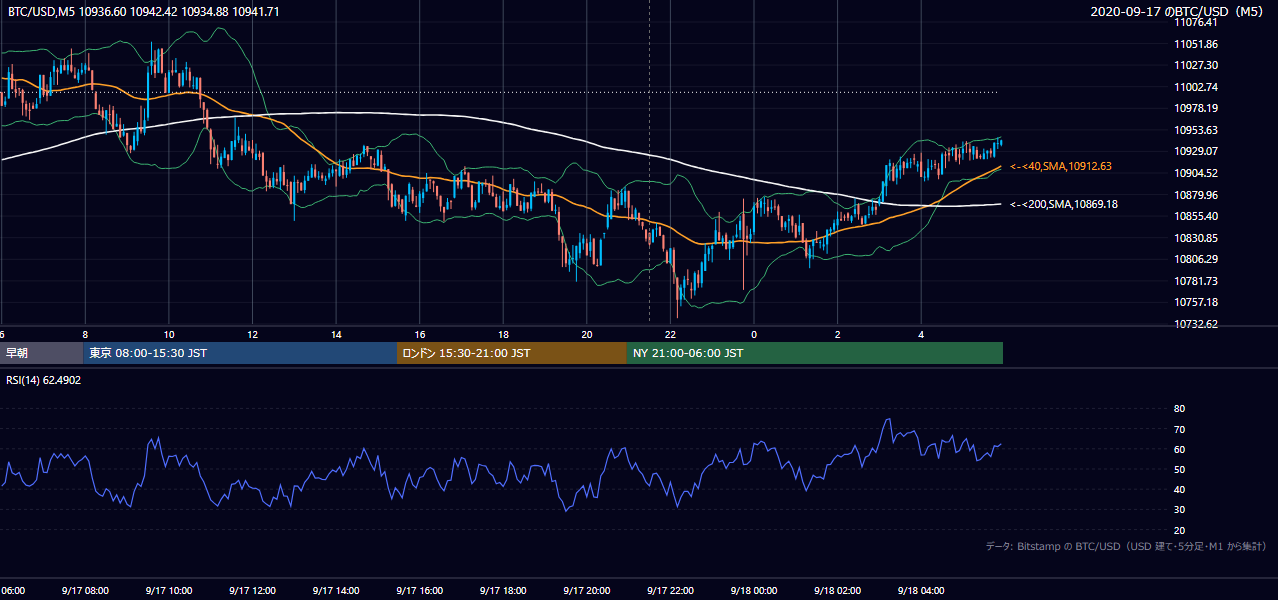The height and width of the screenshot is (600, 1278).
Task: Click price axis value 10953.63
Action: point(1195,130)
